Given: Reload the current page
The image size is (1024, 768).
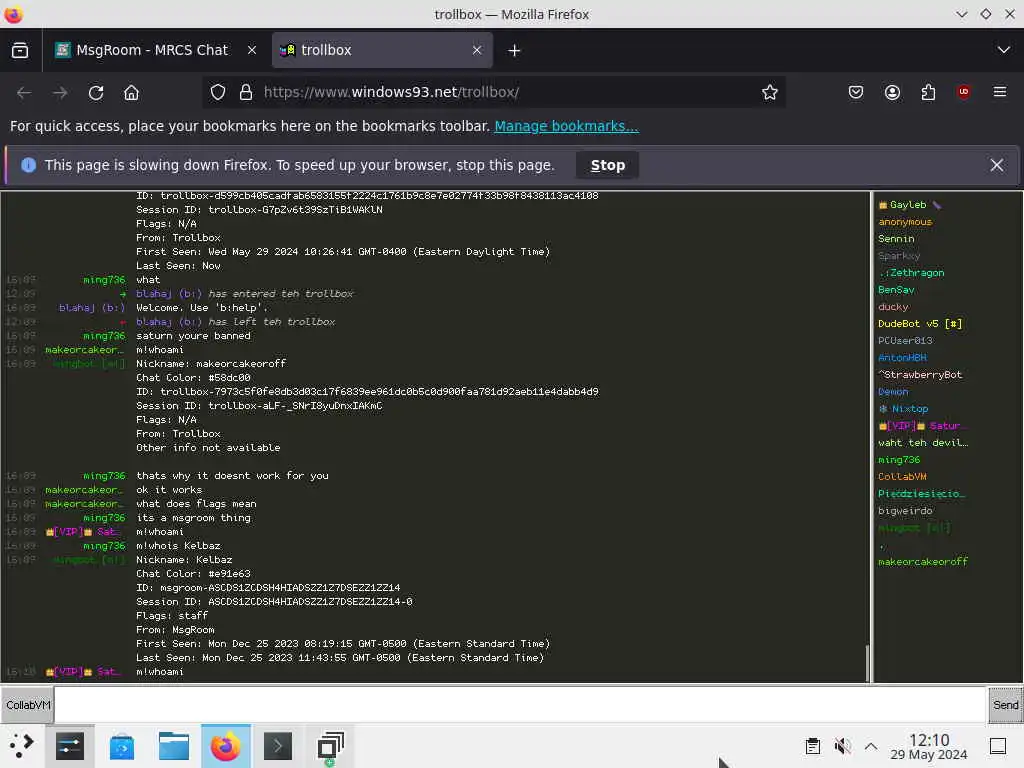Looking at the screenshot, I should pyautogui.click(x=96, y=93).
